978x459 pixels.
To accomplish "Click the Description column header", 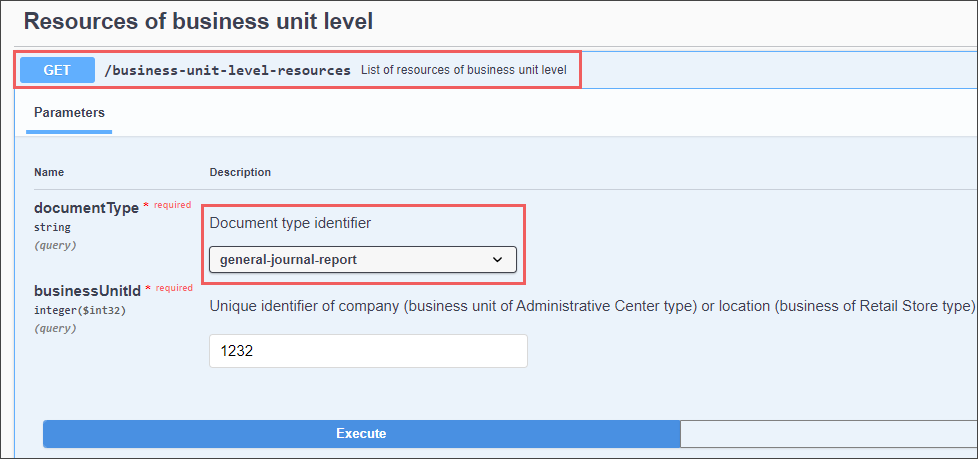I will 240,172.
